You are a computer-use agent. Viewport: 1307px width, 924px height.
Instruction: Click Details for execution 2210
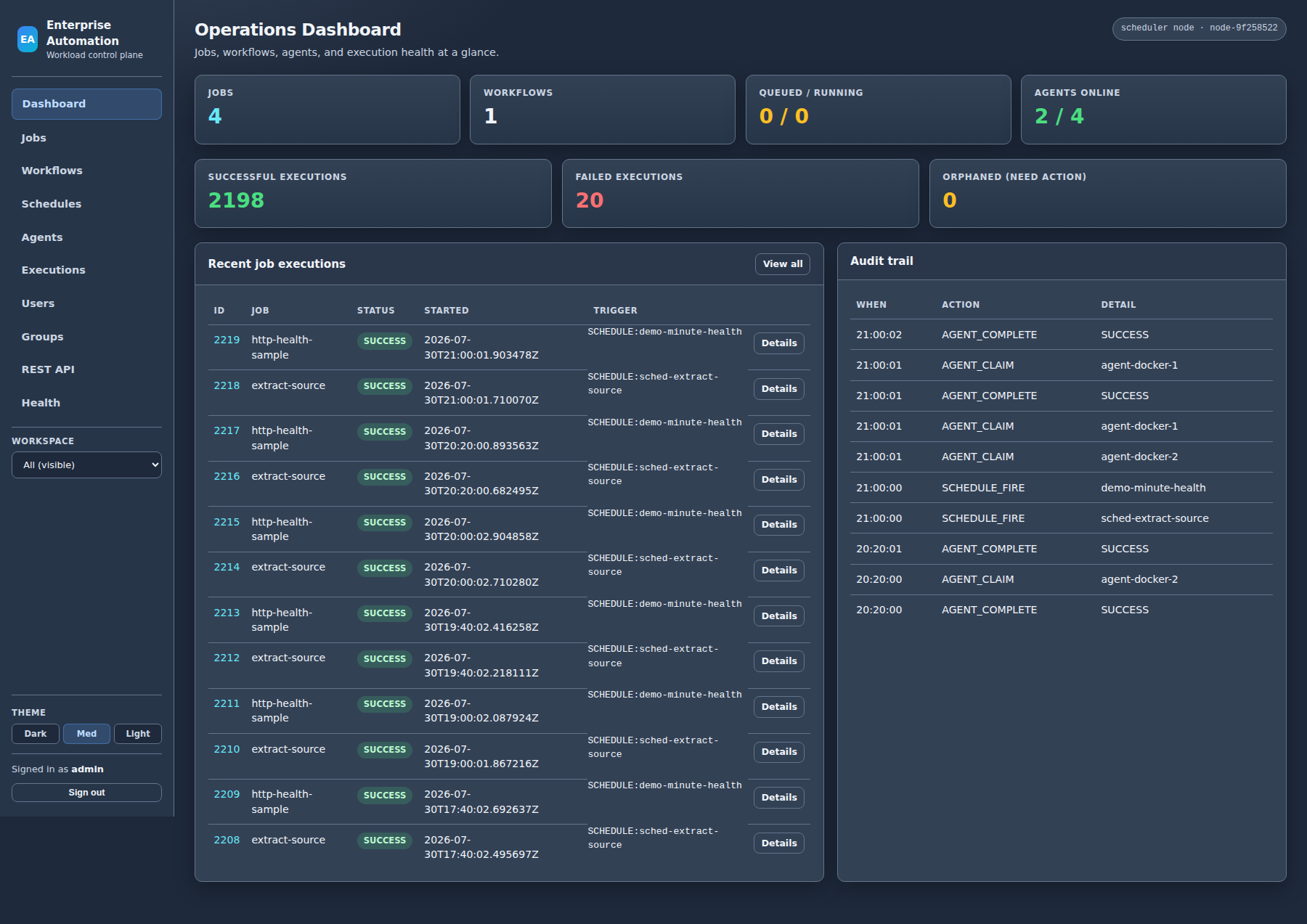[779, 752]
